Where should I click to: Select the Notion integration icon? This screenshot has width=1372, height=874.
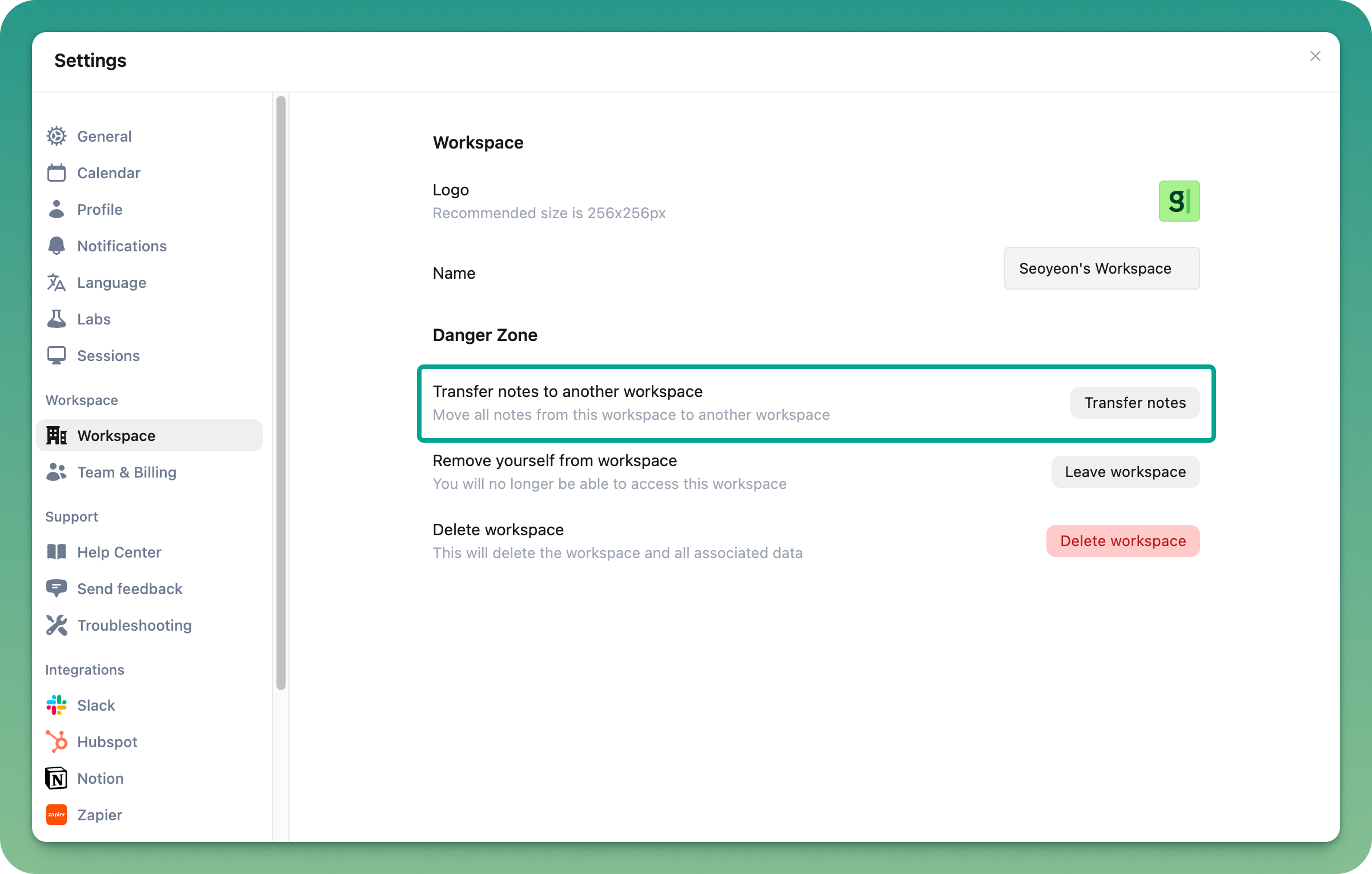[x=57, y=779]
